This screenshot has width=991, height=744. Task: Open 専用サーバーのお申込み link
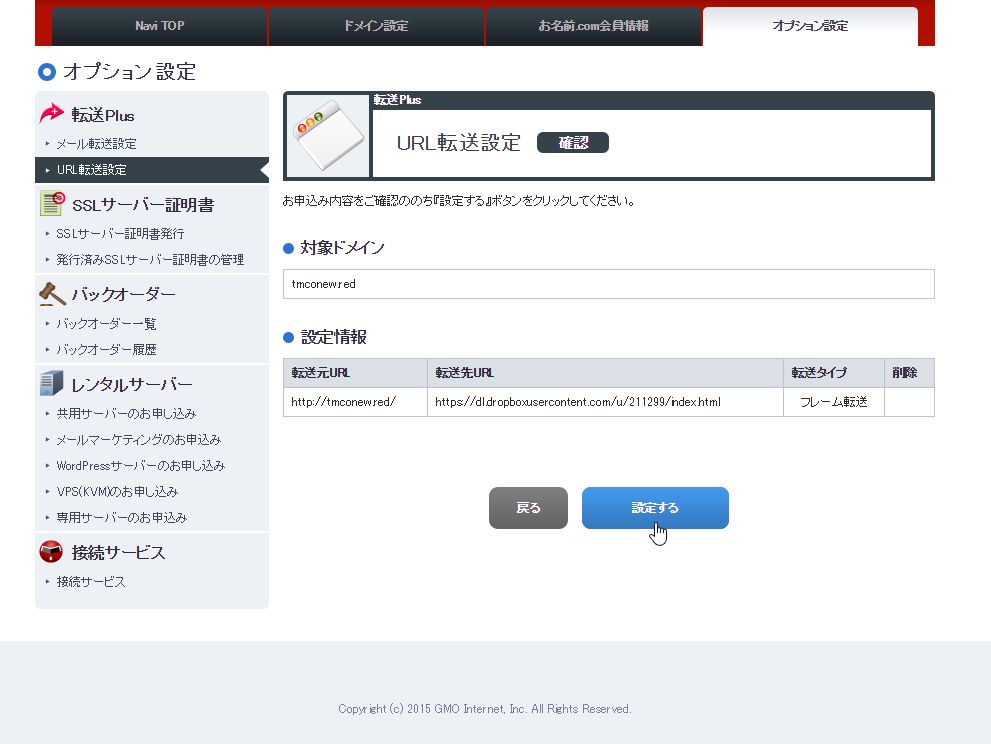(x=121, y=518)
